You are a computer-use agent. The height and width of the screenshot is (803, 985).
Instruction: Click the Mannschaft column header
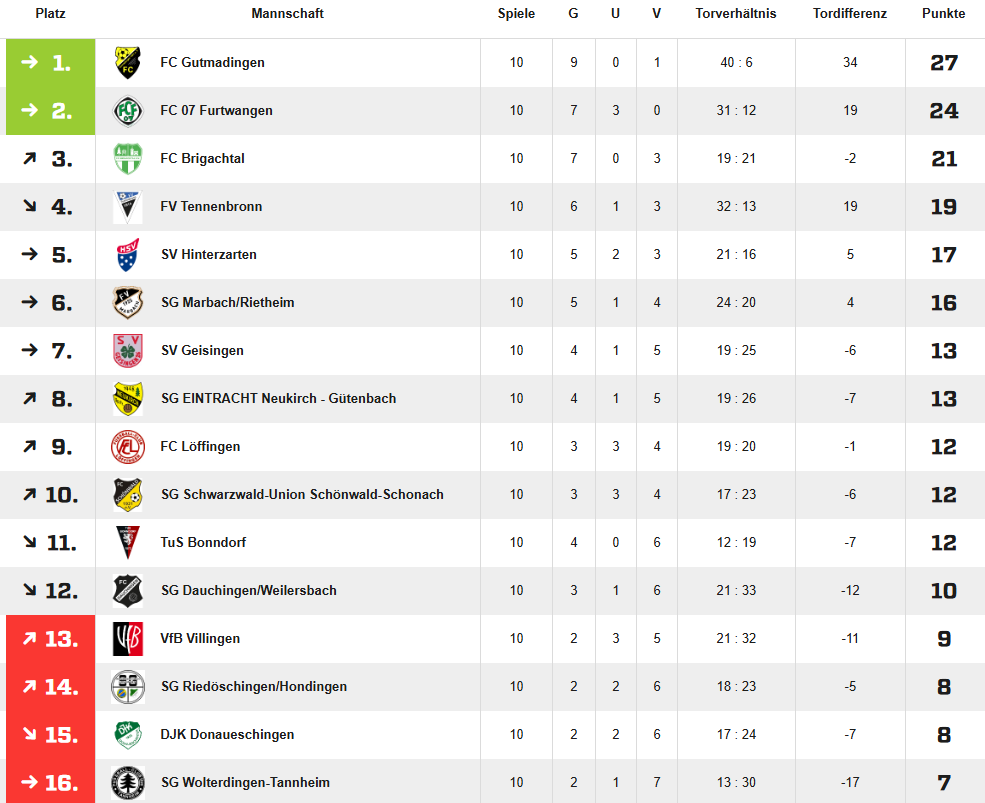tap(287, 14)
